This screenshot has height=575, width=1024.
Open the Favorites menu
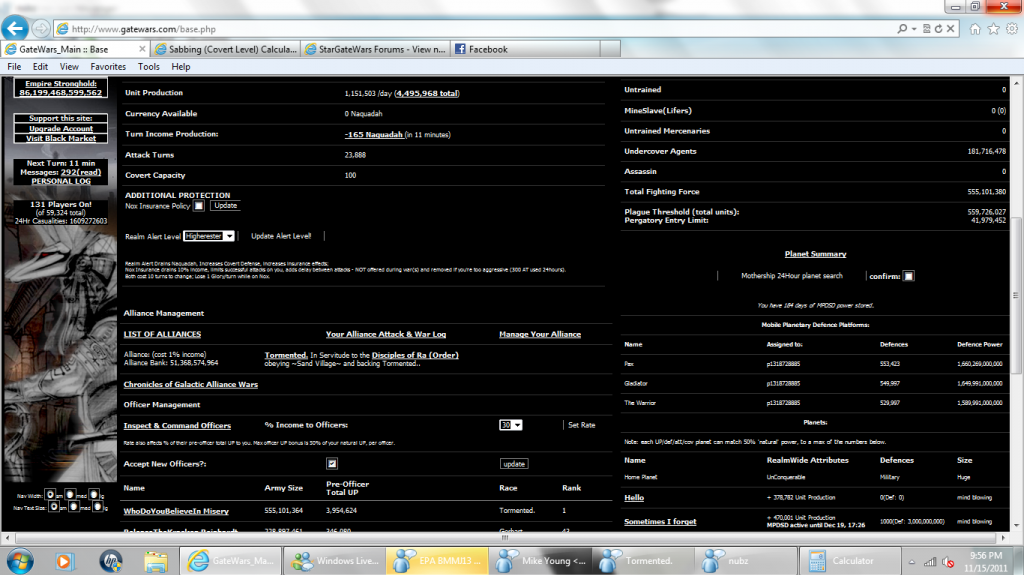tap(108, 67)
